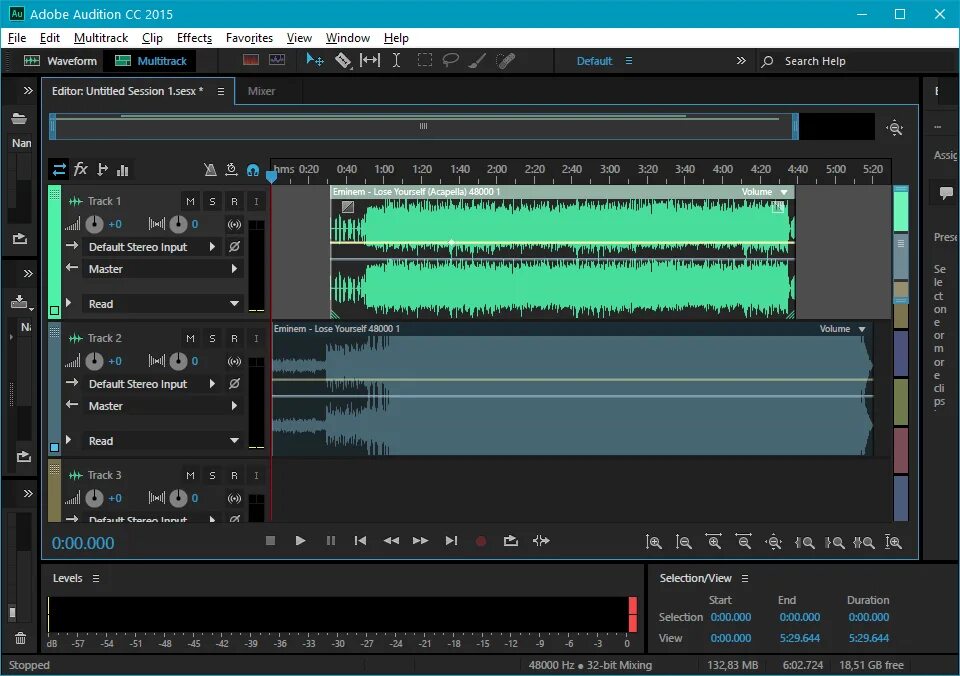960x676 pixels.
Task: Click the red Record button
Action: tap(481, 541)
